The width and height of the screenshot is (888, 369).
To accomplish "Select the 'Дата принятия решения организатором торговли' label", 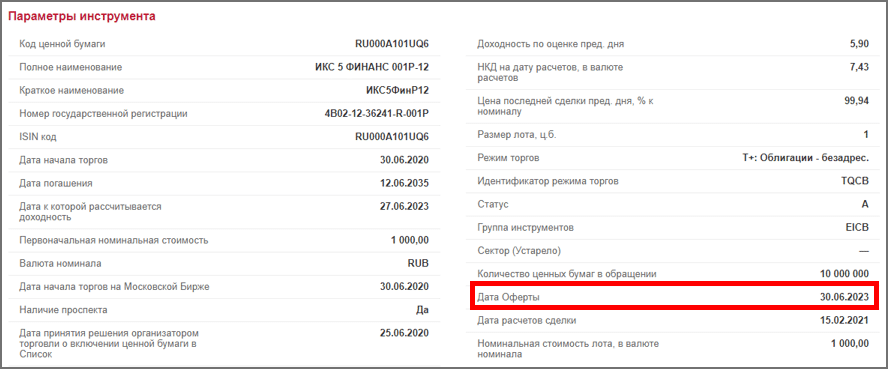I will click(x=109, y=343).
